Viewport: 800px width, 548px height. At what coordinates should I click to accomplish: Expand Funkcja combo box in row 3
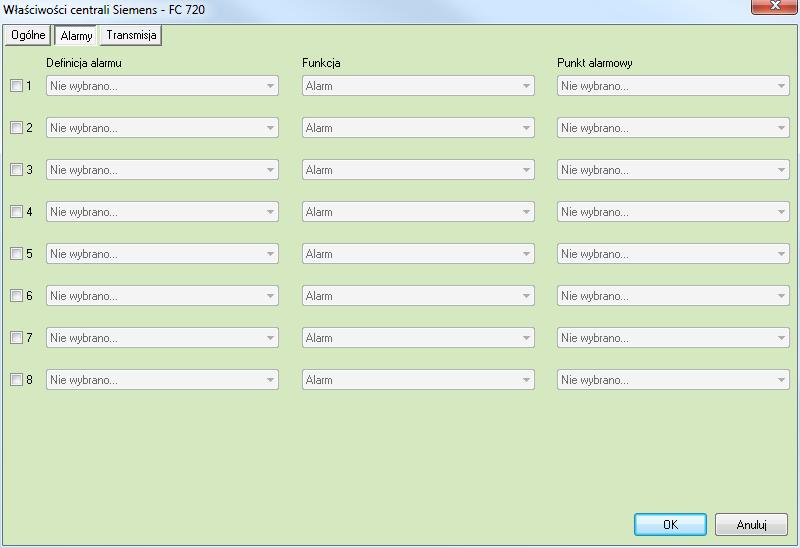418,169
